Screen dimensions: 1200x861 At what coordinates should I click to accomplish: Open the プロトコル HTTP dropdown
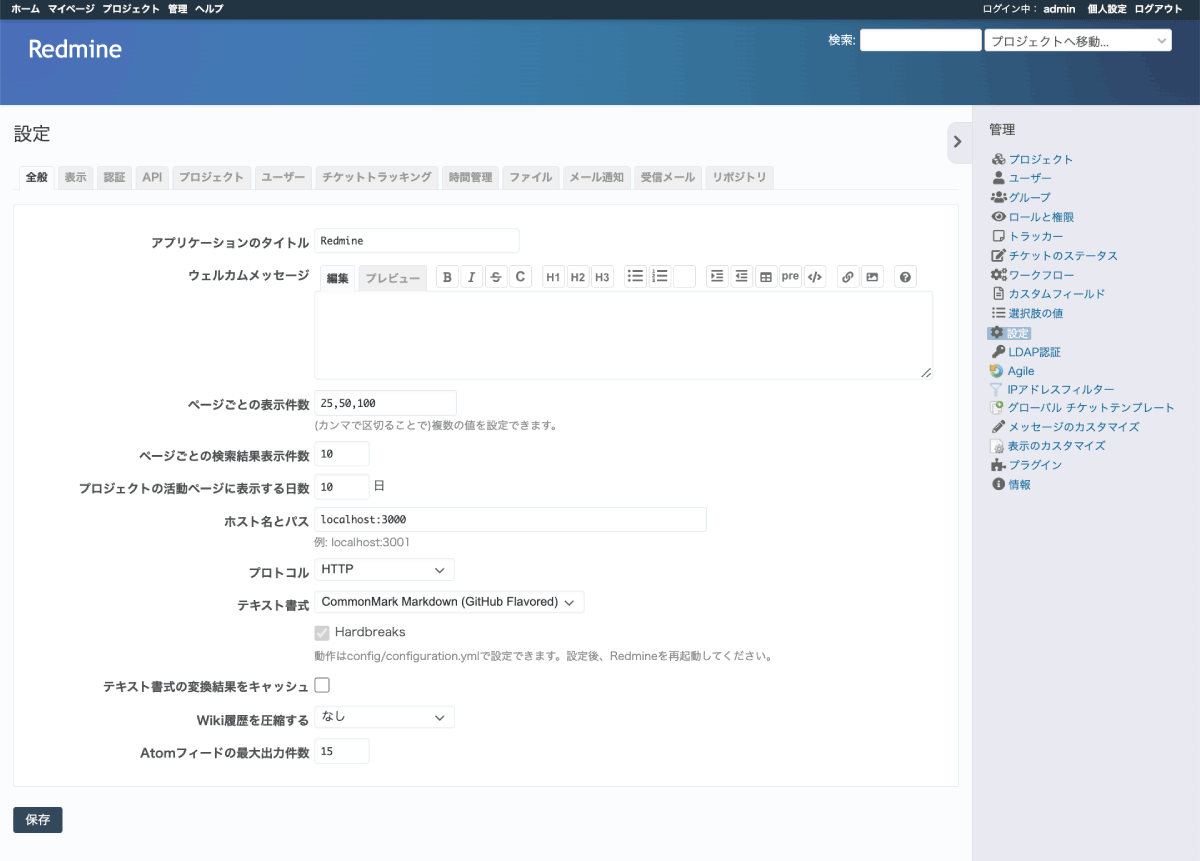click(x=384, y=570)
